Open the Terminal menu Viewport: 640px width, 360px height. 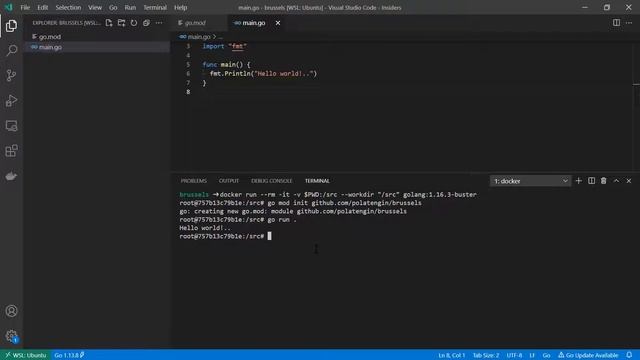155,7
